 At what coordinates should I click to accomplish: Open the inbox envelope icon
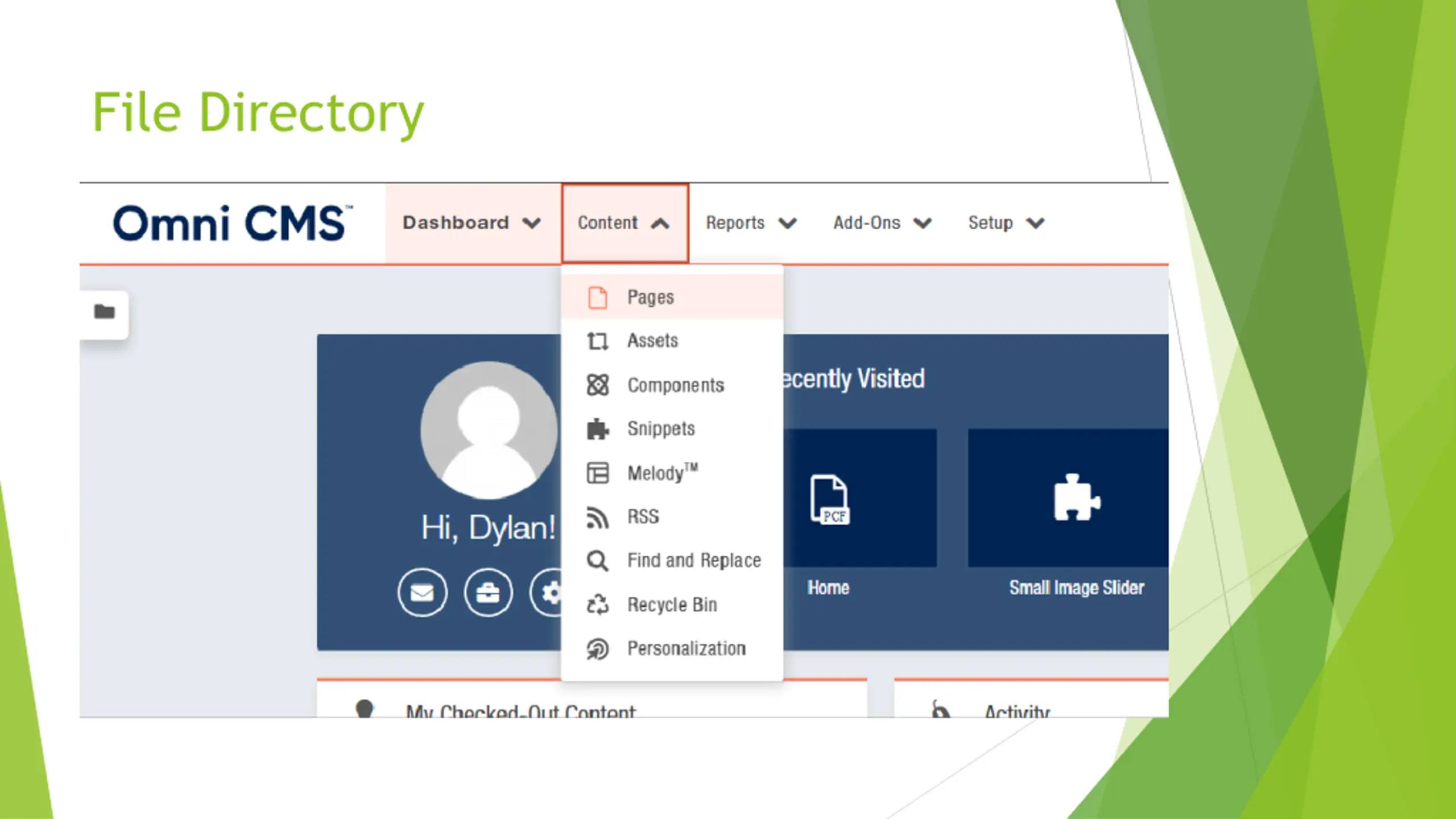click(422, 593)
